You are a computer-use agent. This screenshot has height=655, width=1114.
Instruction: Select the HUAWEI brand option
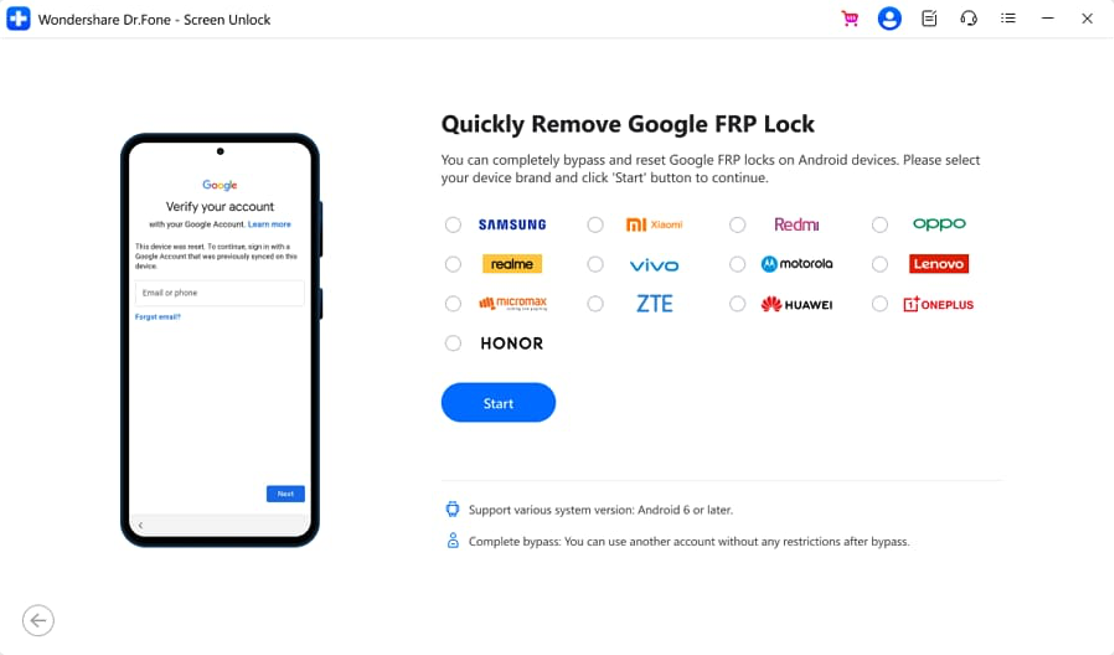[x=737, y=304]
